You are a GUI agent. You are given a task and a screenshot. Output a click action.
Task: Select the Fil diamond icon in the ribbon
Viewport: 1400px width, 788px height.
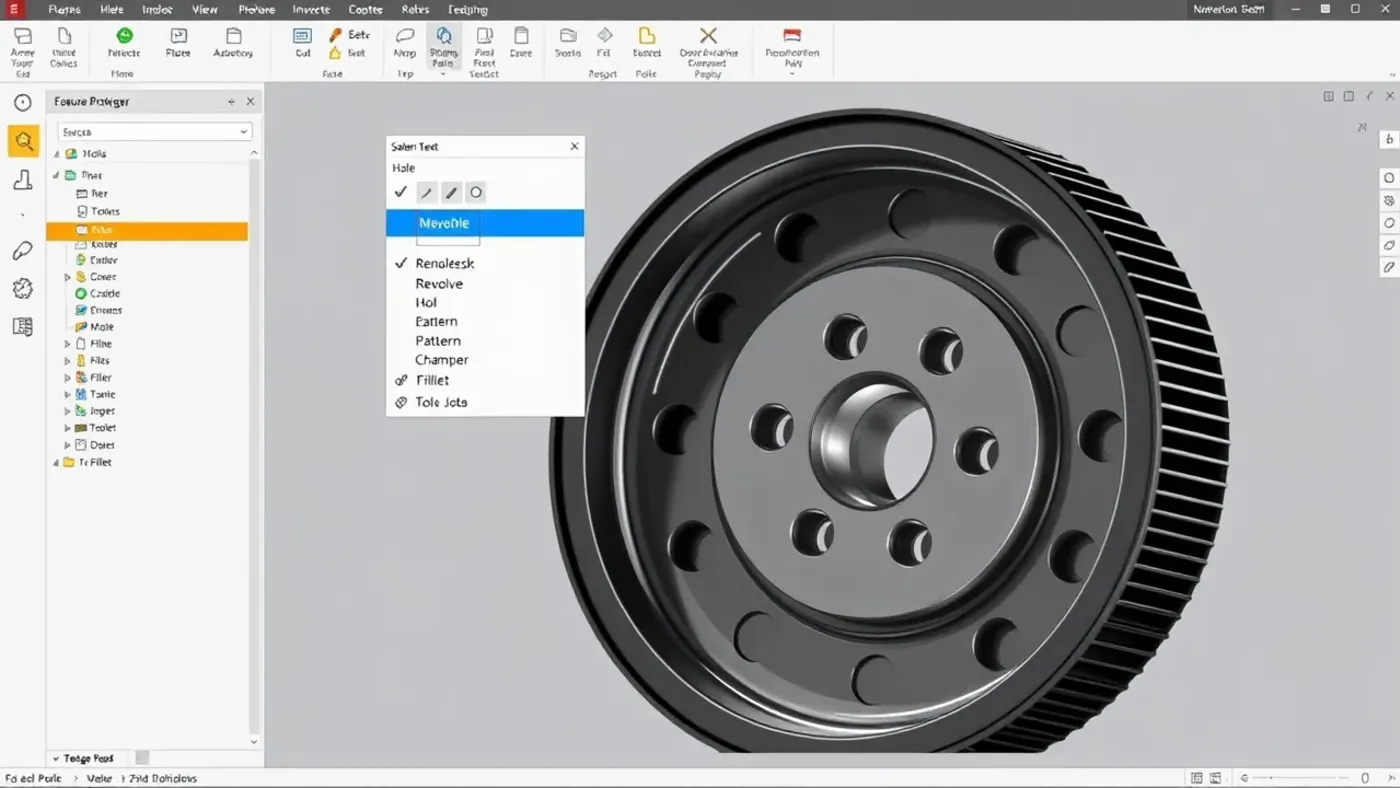tap(604, 36)
